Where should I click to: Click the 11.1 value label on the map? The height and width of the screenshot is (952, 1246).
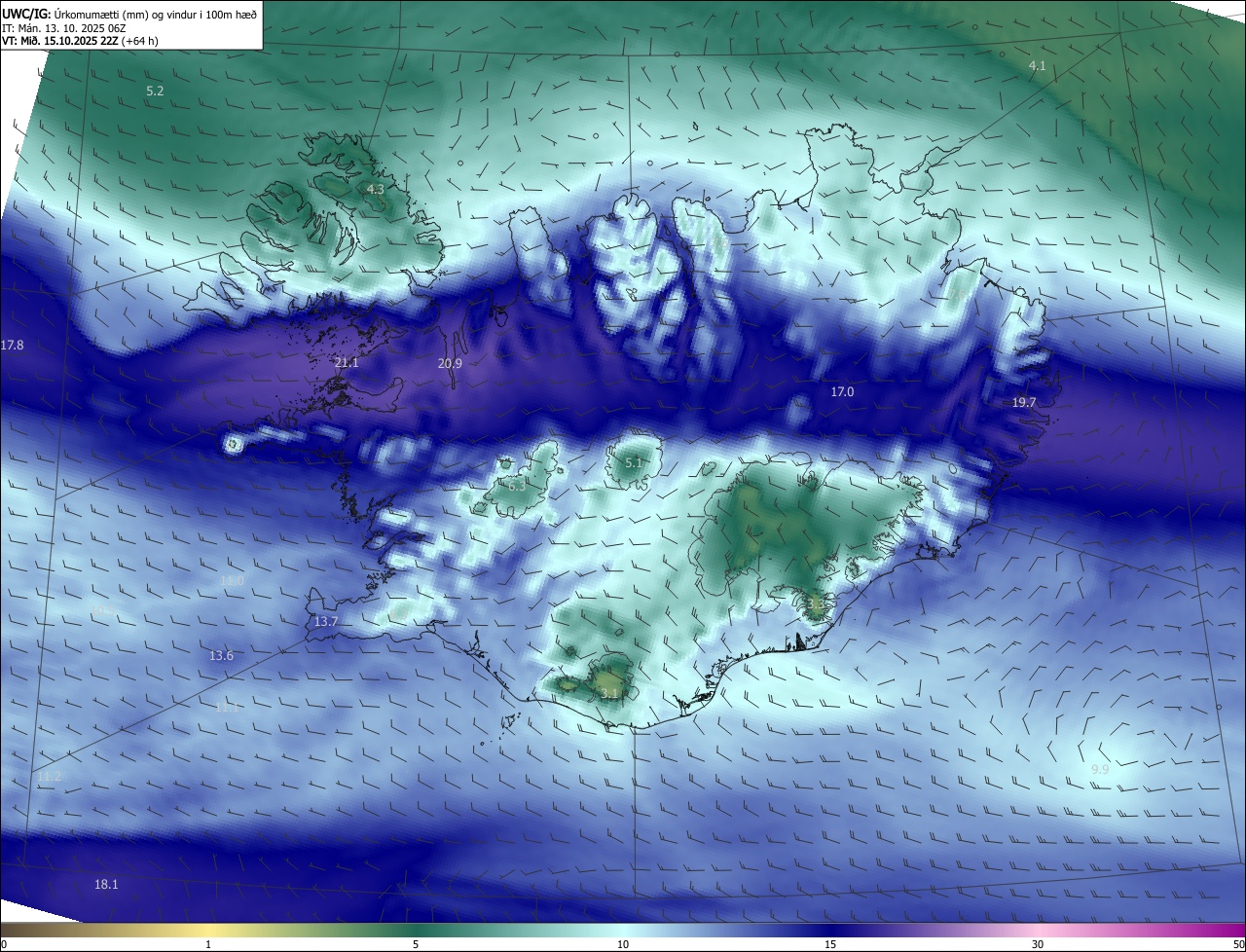click(x=227, y=707)
